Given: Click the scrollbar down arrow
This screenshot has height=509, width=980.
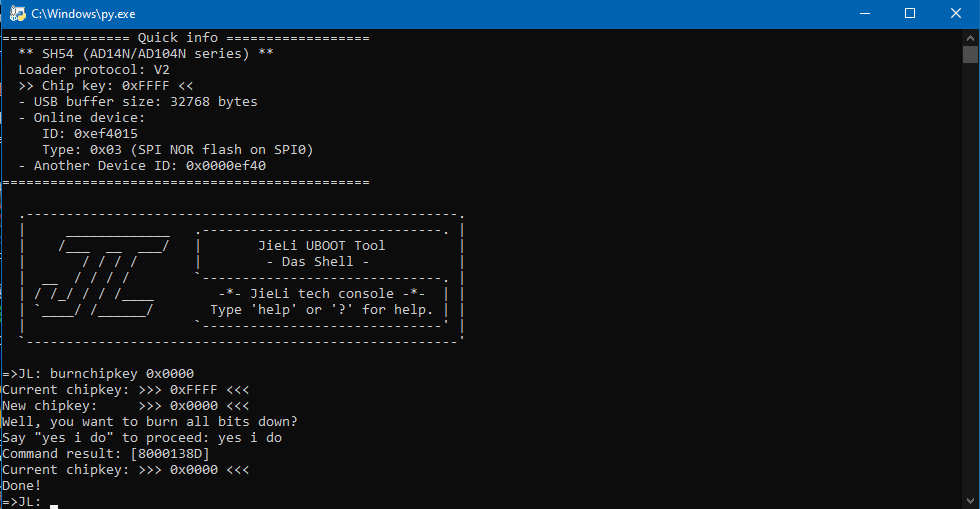Looking at the screenshot, I should pyautogui.click(x=970, y=501).
